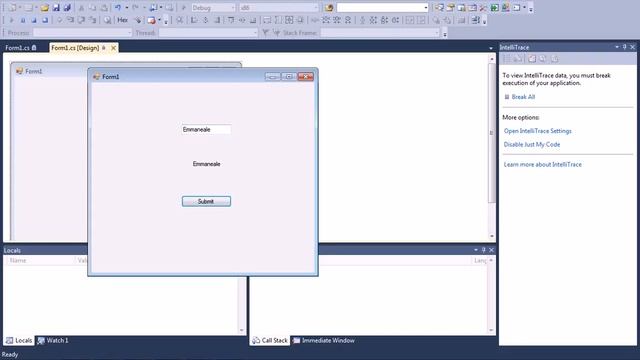Switch to the Watch 1 tab
This screenshot has width=640, height=360.
(53, 340)
